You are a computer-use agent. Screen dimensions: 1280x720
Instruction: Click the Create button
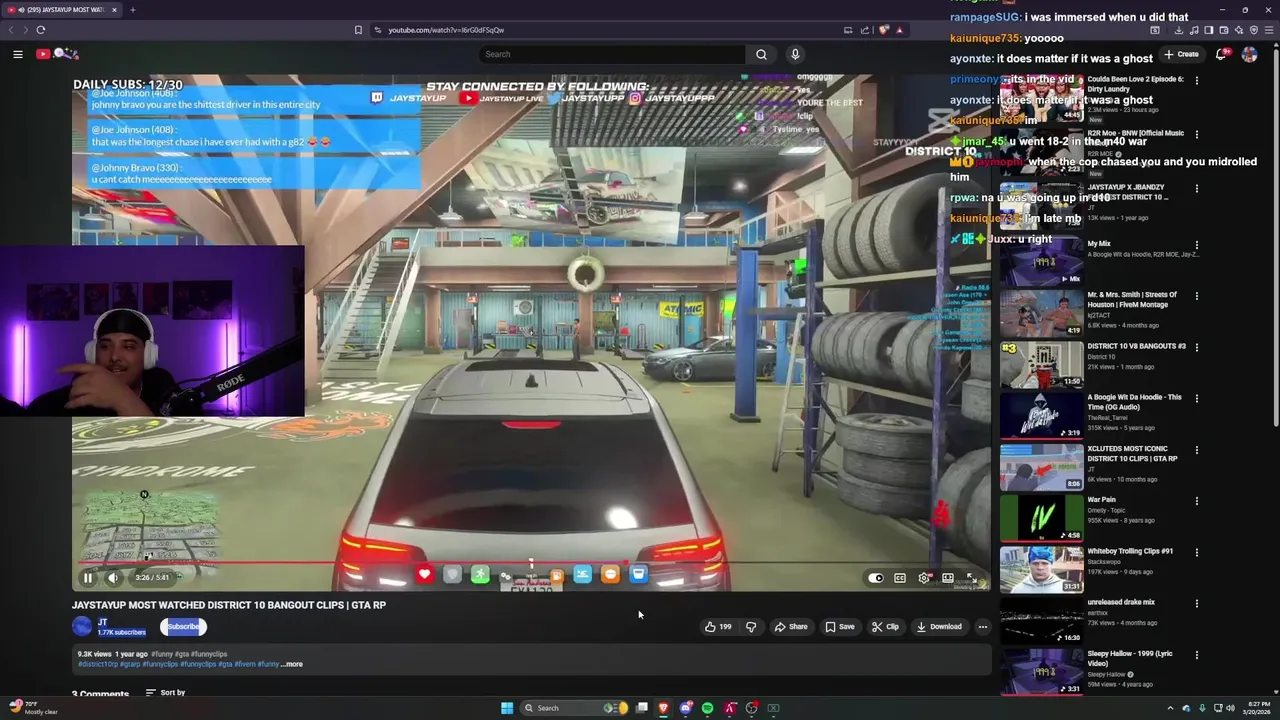pos(1182,54)
